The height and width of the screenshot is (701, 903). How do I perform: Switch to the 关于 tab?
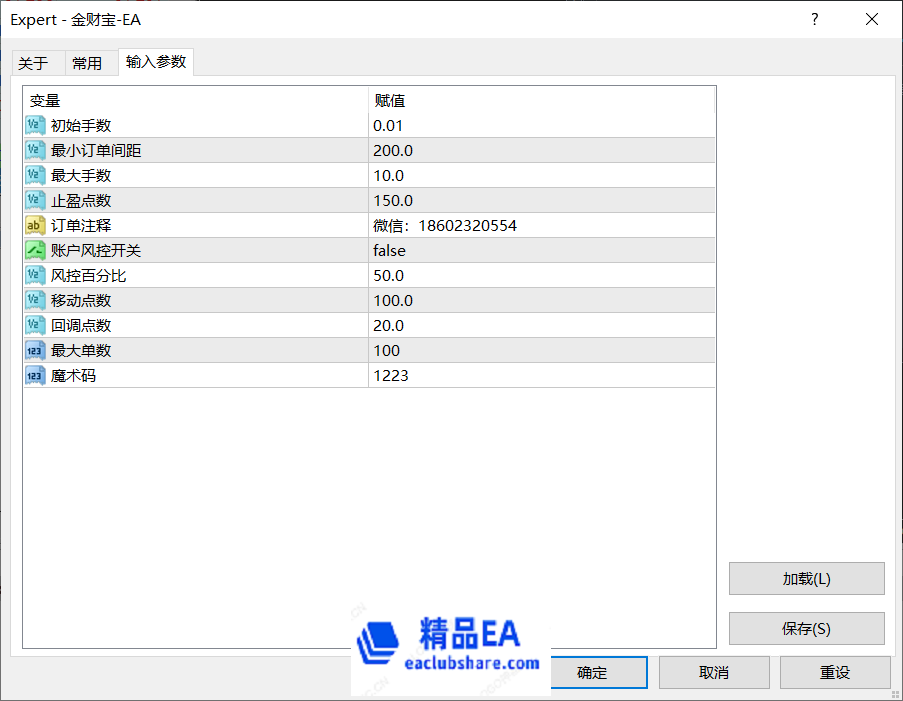pyautogui.click(x=33, y=63)
